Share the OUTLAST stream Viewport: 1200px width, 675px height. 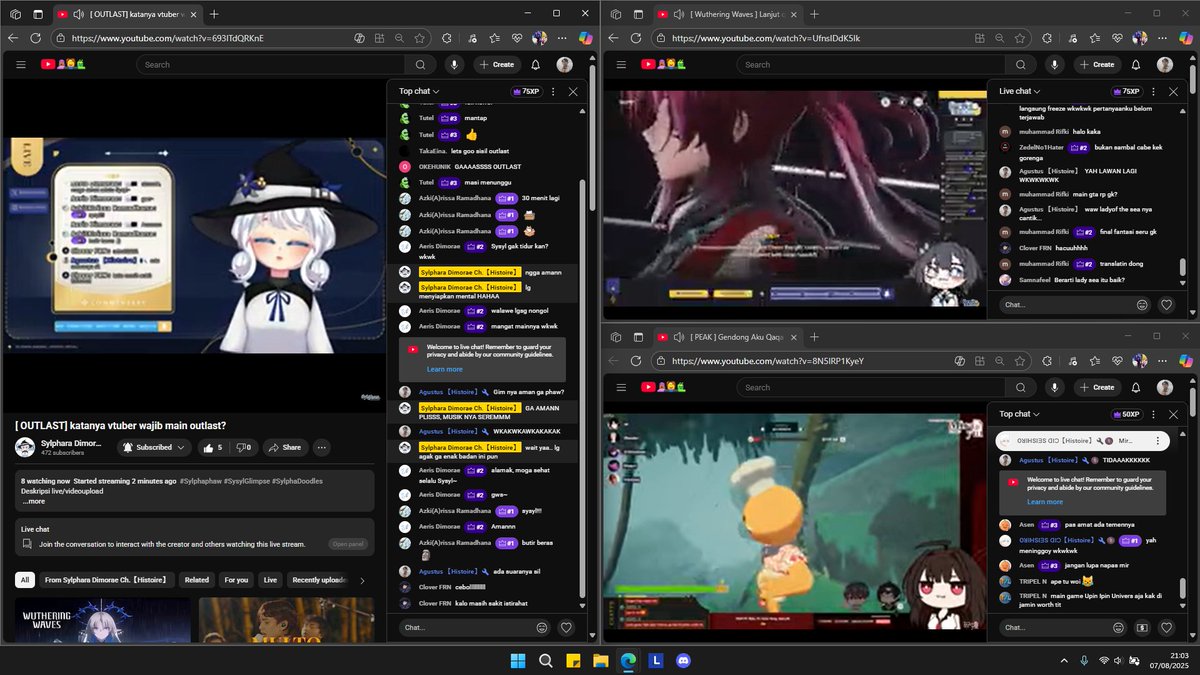[285, 447]
